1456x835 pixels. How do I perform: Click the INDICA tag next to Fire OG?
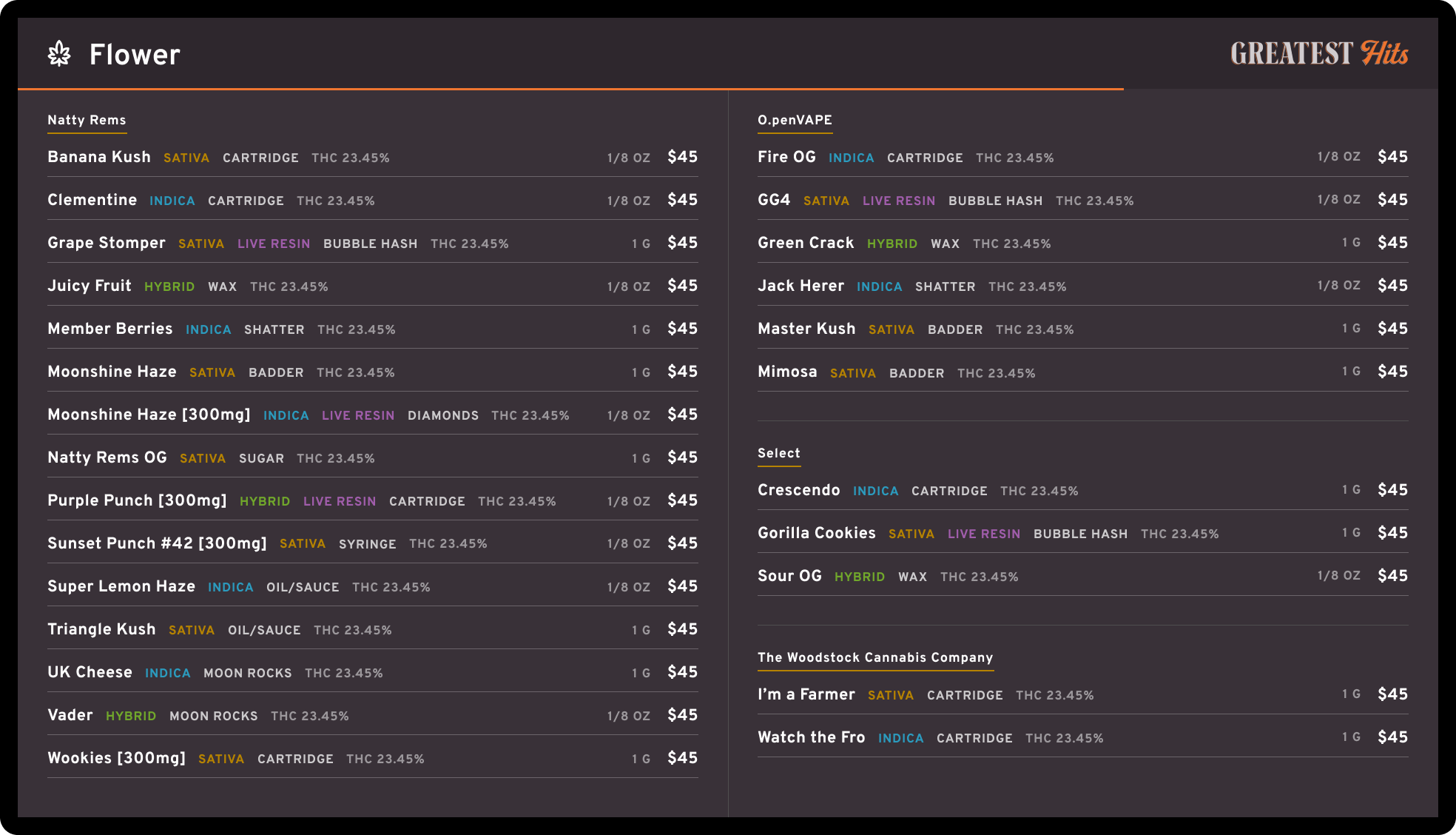click(x=851, y=158)
